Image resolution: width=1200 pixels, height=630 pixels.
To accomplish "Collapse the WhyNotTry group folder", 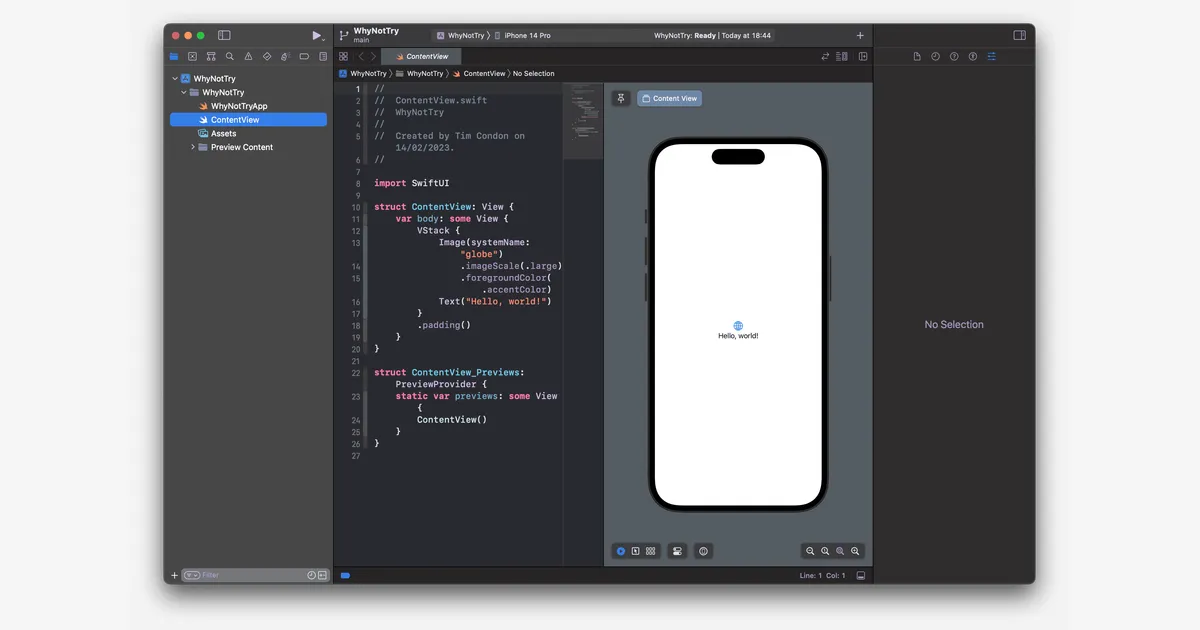I will pyautogui.click(x=184, y=92).
